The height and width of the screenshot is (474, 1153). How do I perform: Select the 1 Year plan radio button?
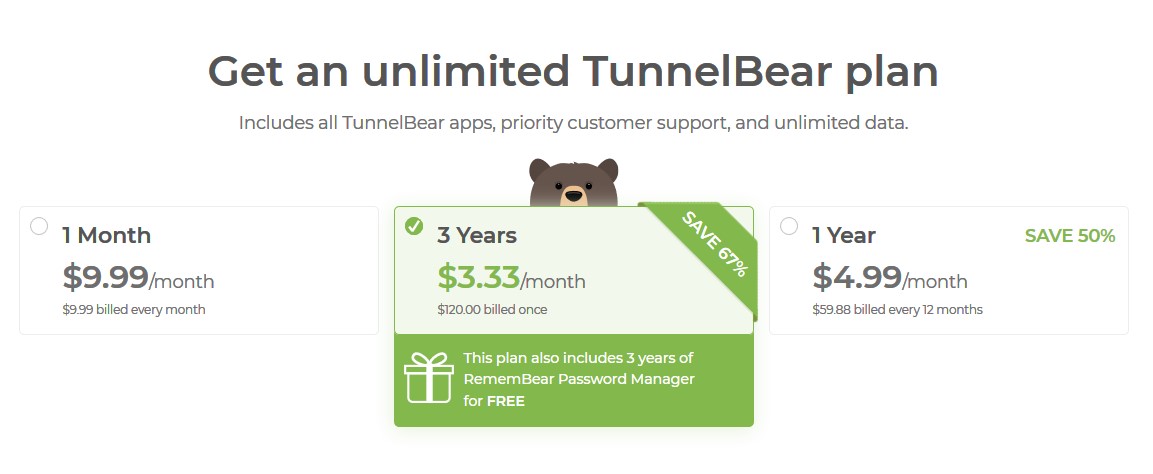point(789,226)
